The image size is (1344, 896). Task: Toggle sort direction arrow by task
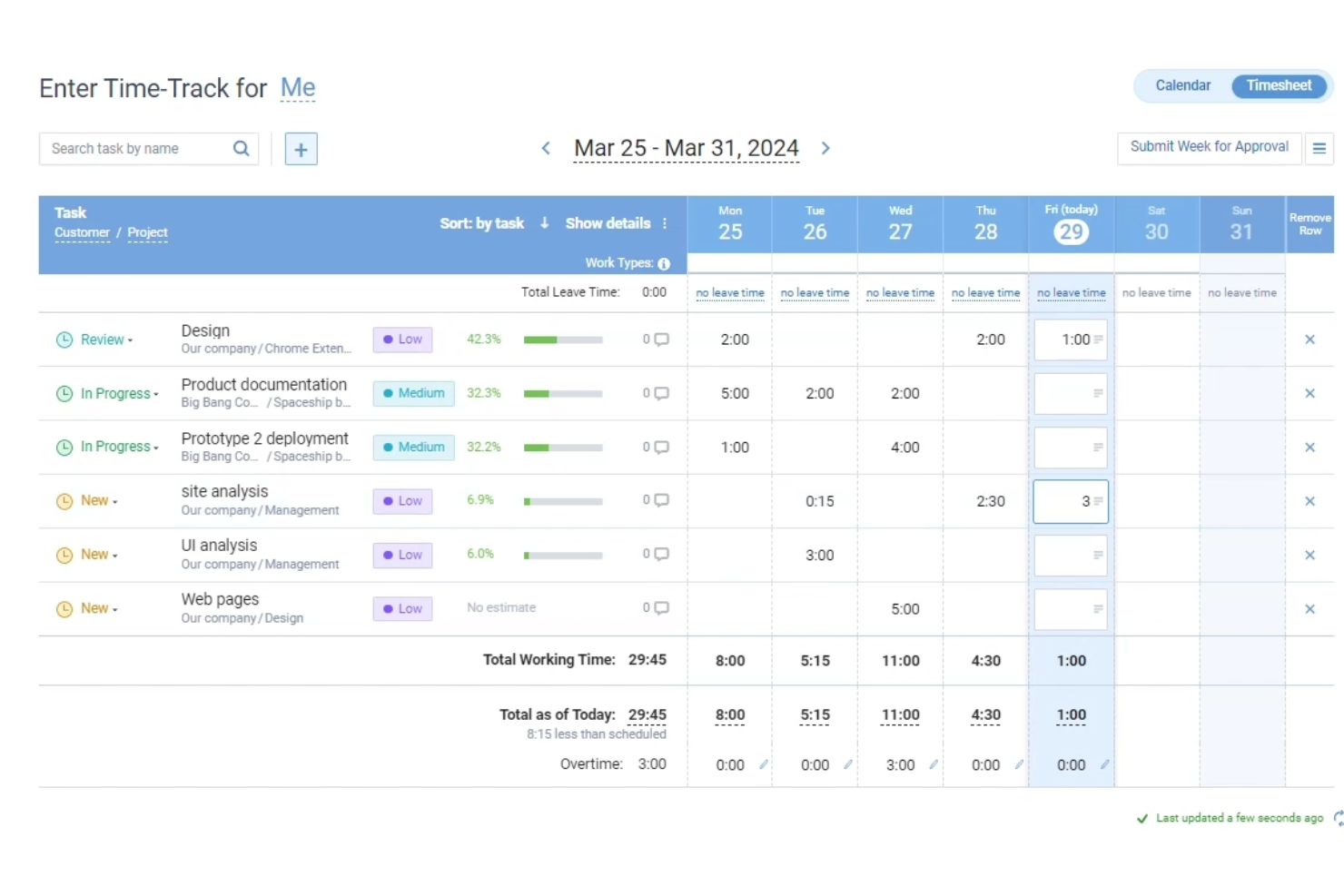[x=544, y=223]
